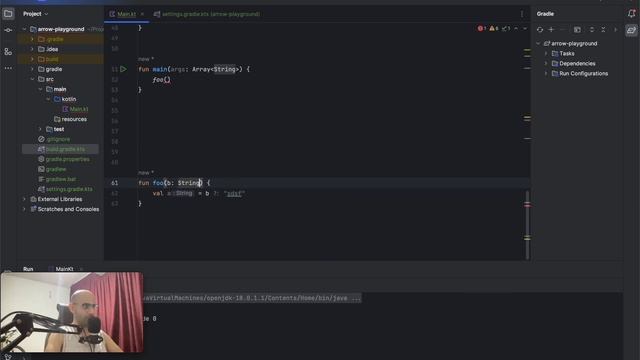Image resolution: width=640 pixels, height=360 pixels.
Task: Select the Run tool window tab
Action: 28,269
